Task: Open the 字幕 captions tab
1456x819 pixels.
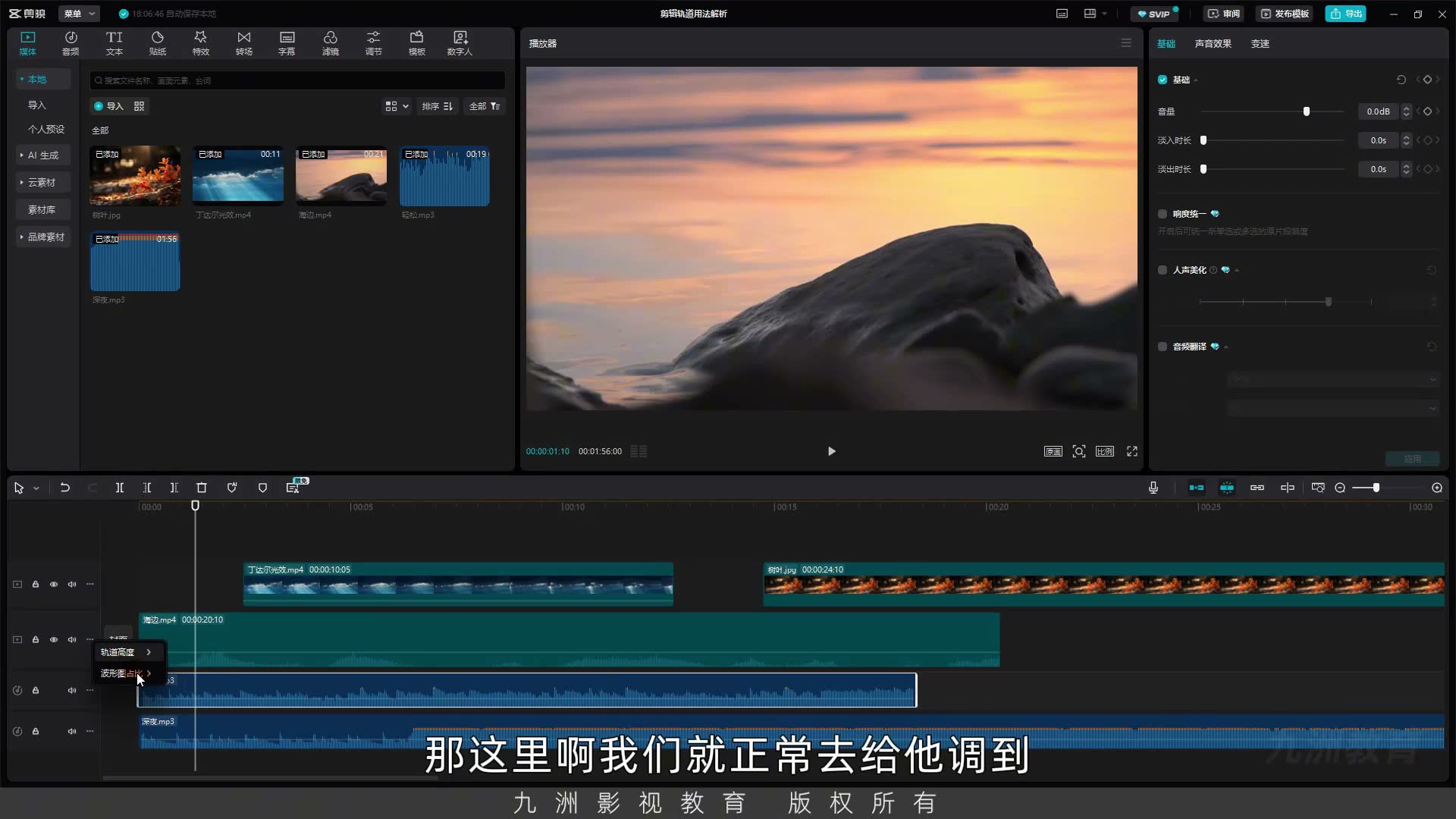Action: coord(287,43)
